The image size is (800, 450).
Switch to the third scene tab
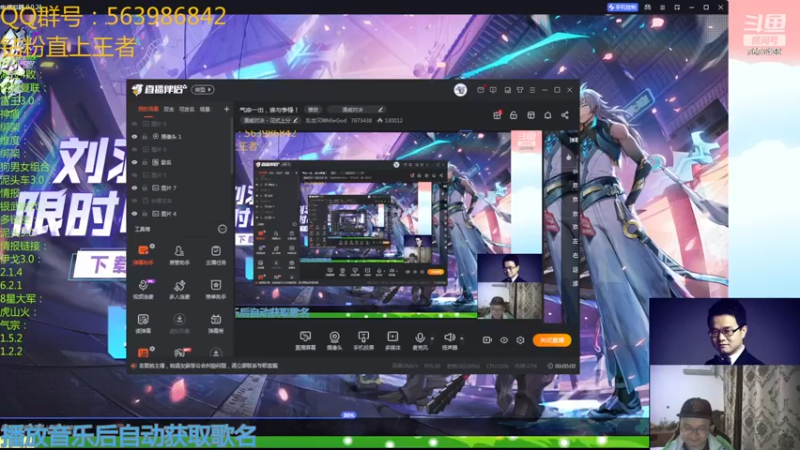tap(187, 109)
